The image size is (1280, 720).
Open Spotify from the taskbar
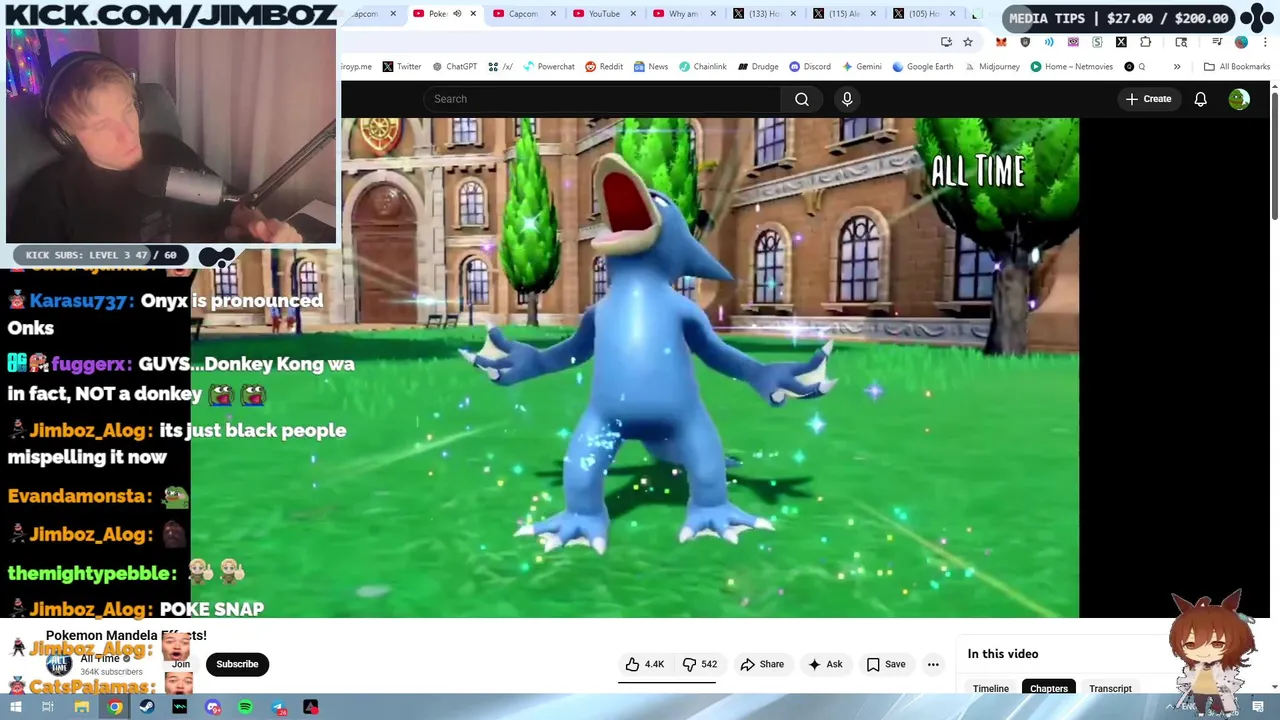pos(245,707)
